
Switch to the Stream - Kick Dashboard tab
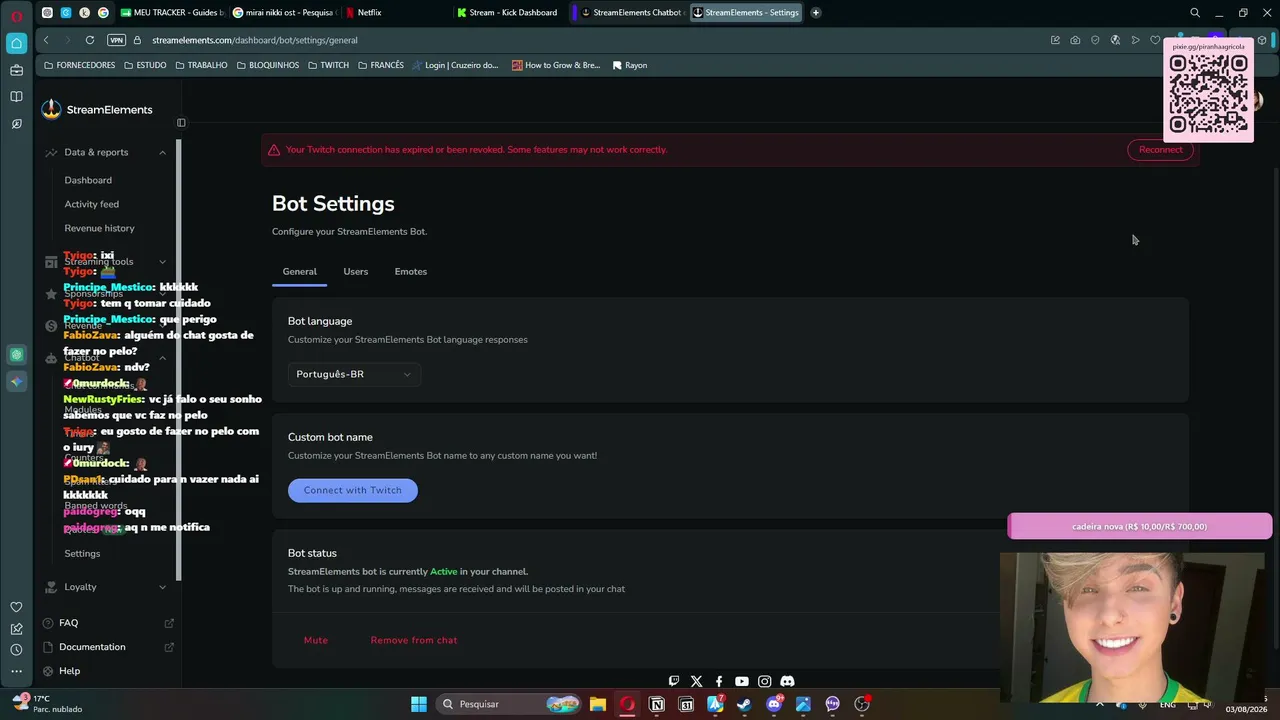[x=507, y=13]
